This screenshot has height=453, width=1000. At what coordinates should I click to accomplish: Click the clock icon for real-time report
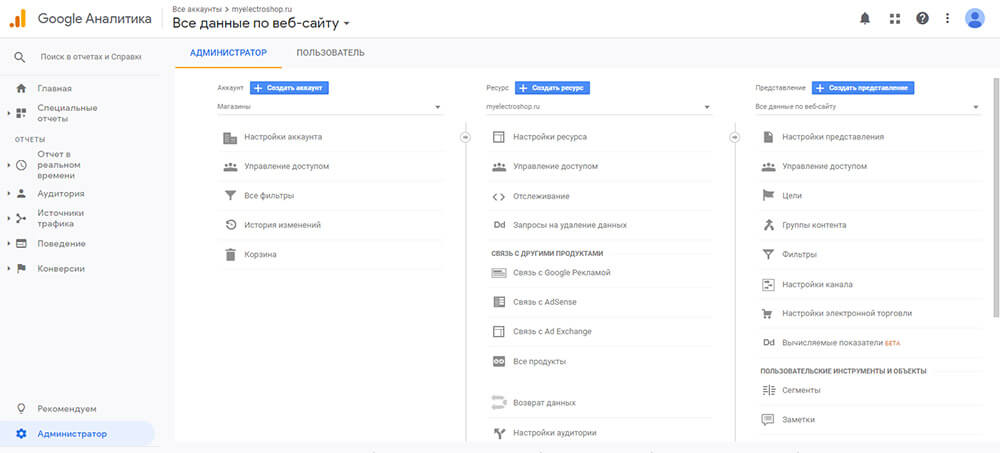point(21,165)
